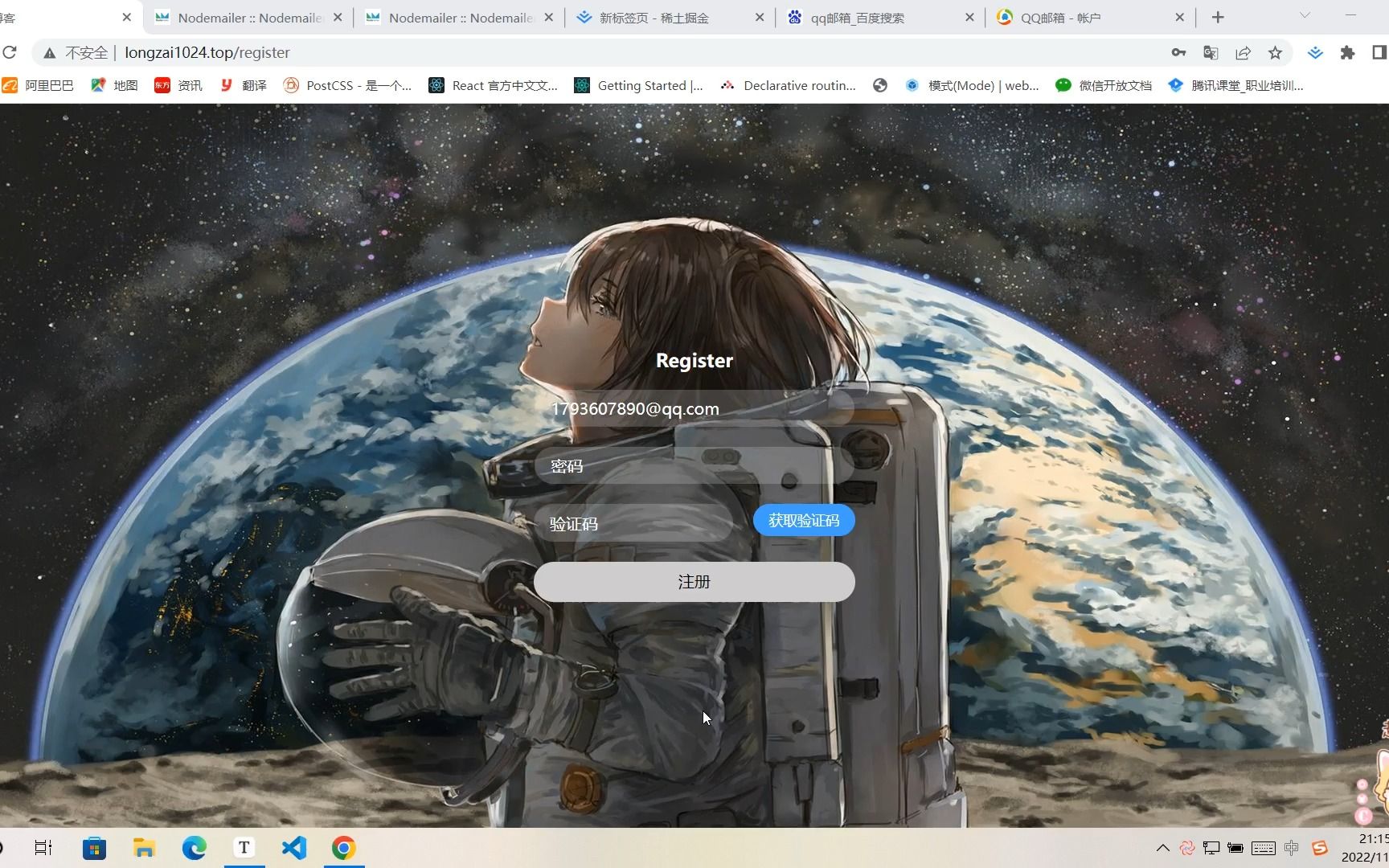The image size is (1389, 868).
Task: Click the share page icon
Action: pyautogui.click(x=1243, y=52)
